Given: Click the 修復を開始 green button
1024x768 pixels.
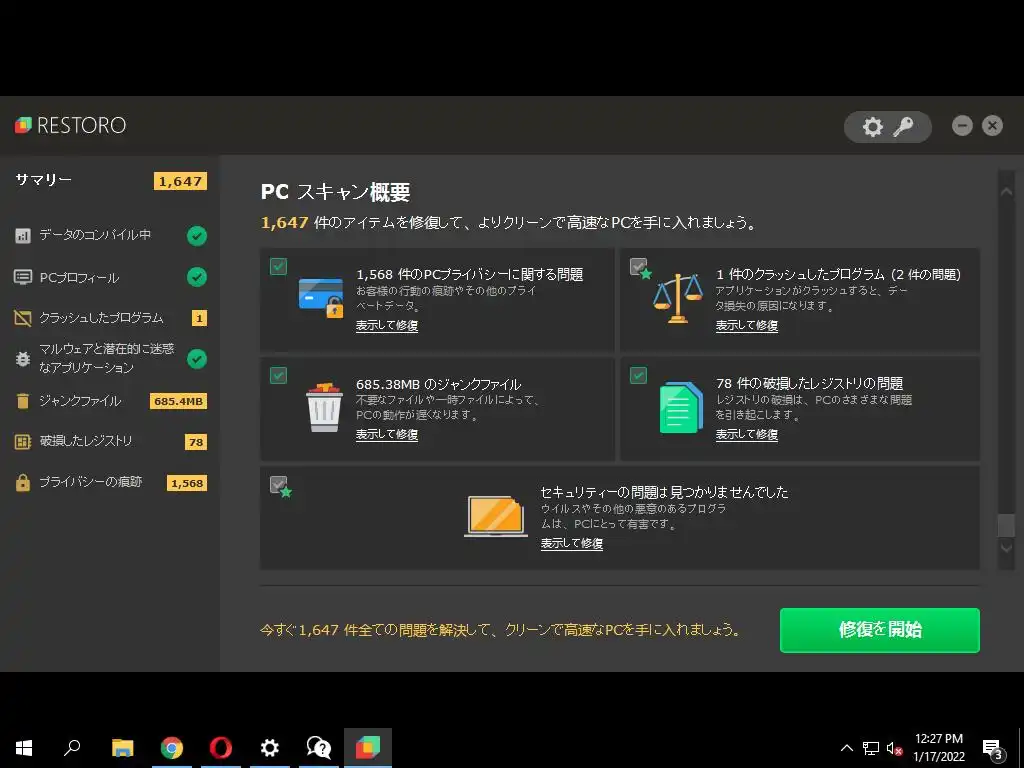Looking at the screenshot, I should click(x=880, y=630).
